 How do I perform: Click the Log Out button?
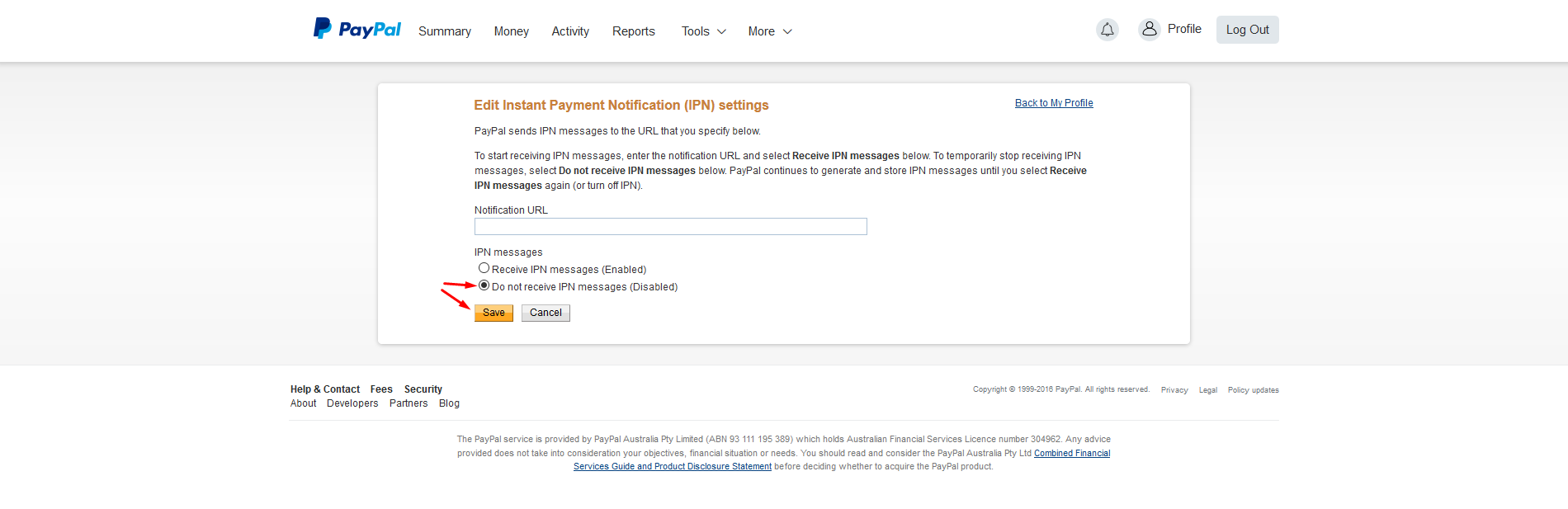click(x=1247, y=30)
